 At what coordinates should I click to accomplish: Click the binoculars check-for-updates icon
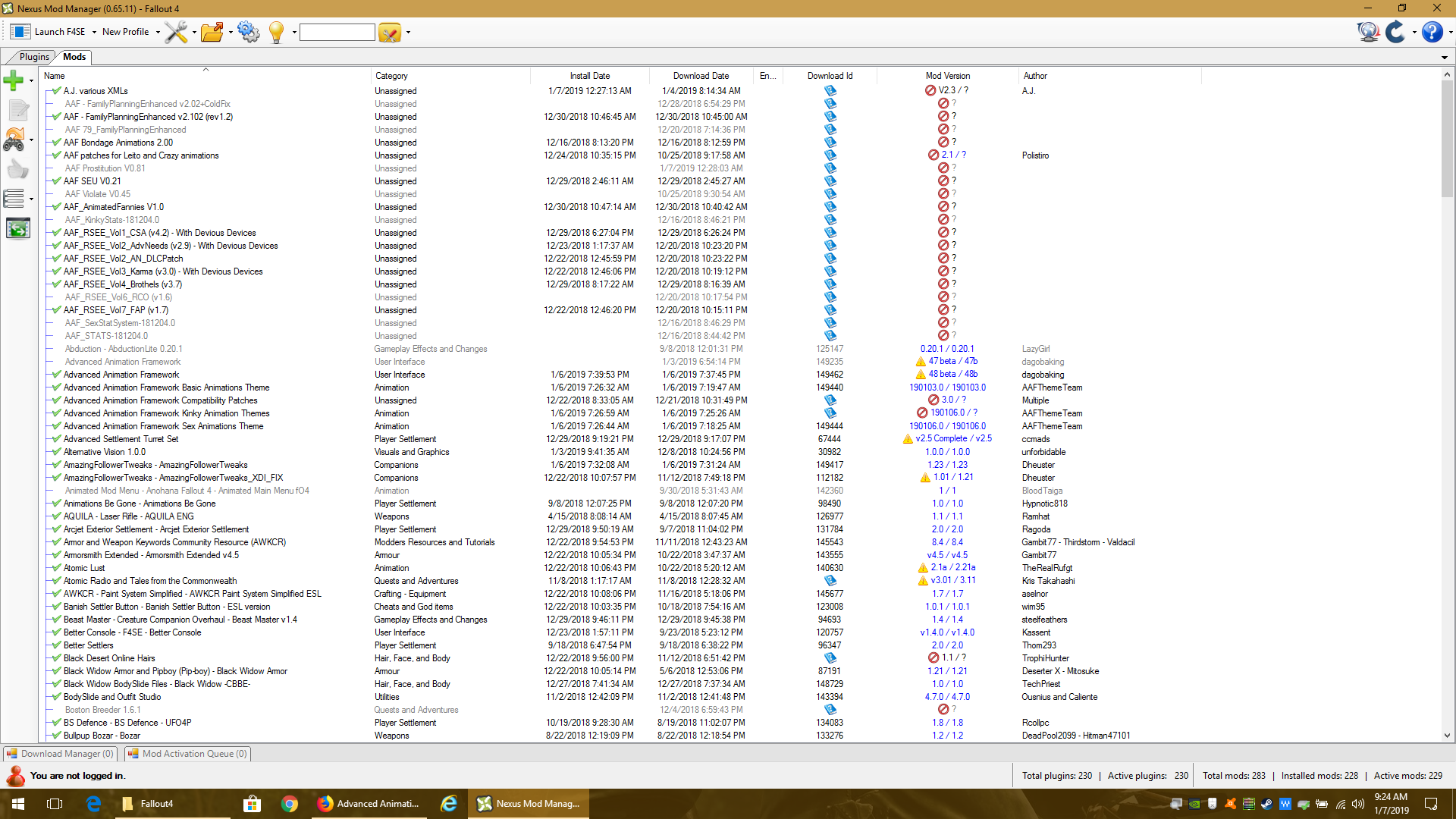14,140
